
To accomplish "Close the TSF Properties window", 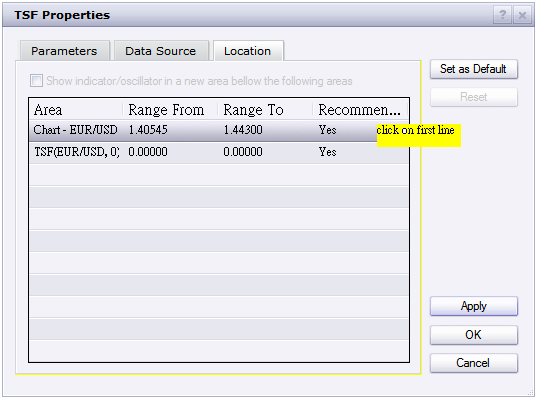I will tap(522, 15).
